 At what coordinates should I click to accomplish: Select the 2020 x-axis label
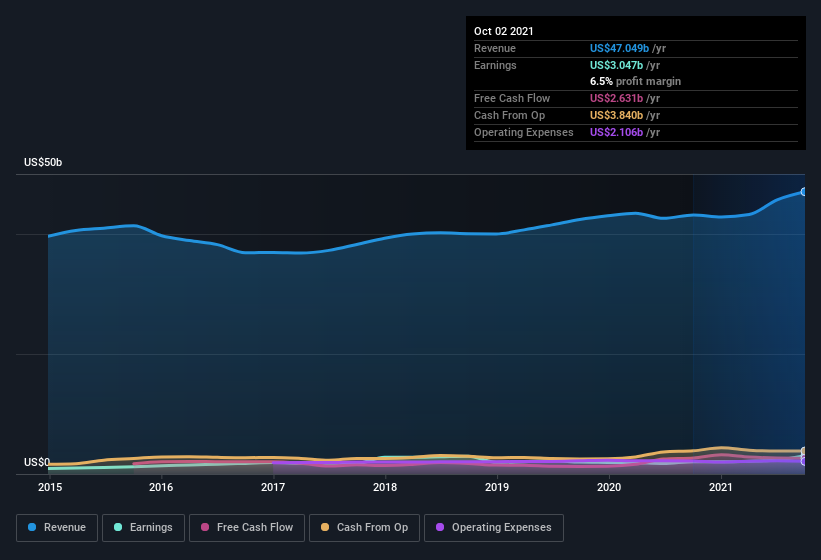coord(609,487)
